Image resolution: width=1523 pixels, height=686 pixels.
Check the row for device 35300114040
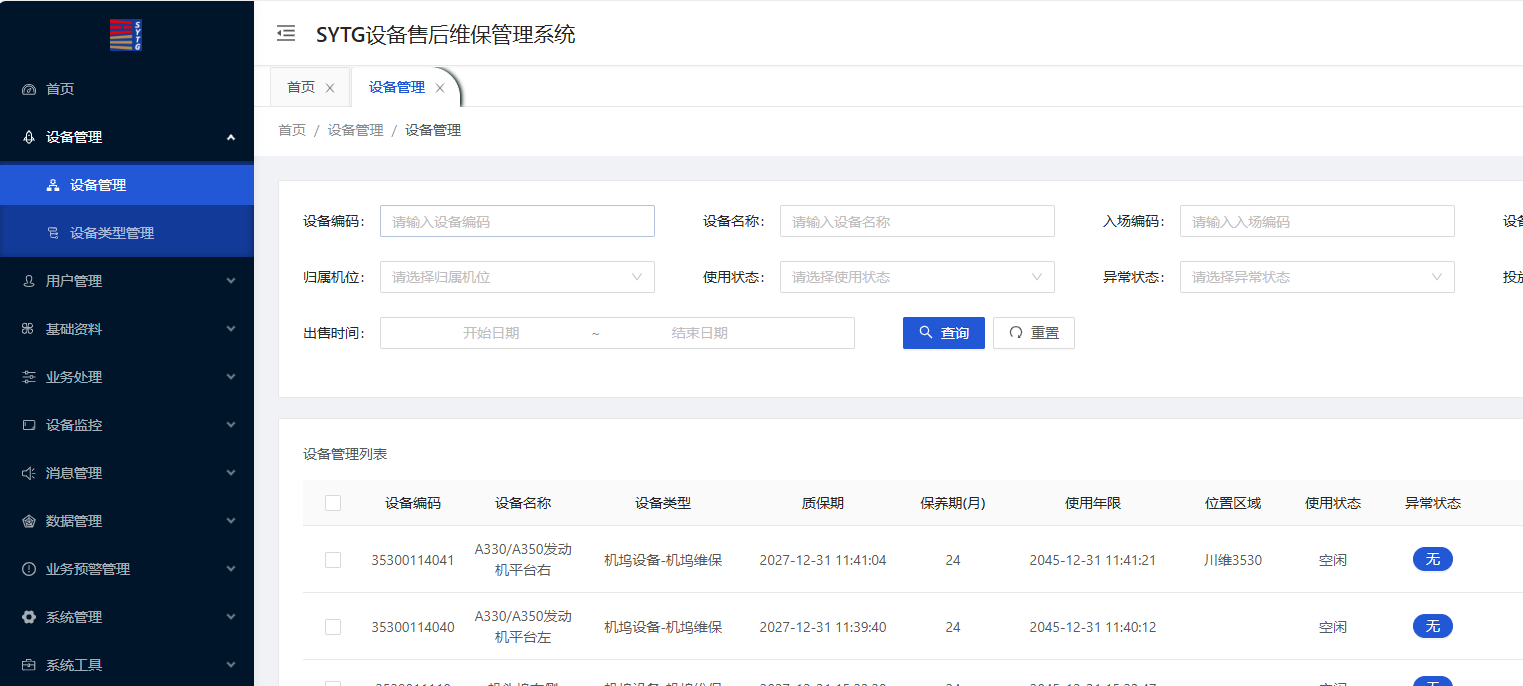pyautogui.click(x=333, y=627)
